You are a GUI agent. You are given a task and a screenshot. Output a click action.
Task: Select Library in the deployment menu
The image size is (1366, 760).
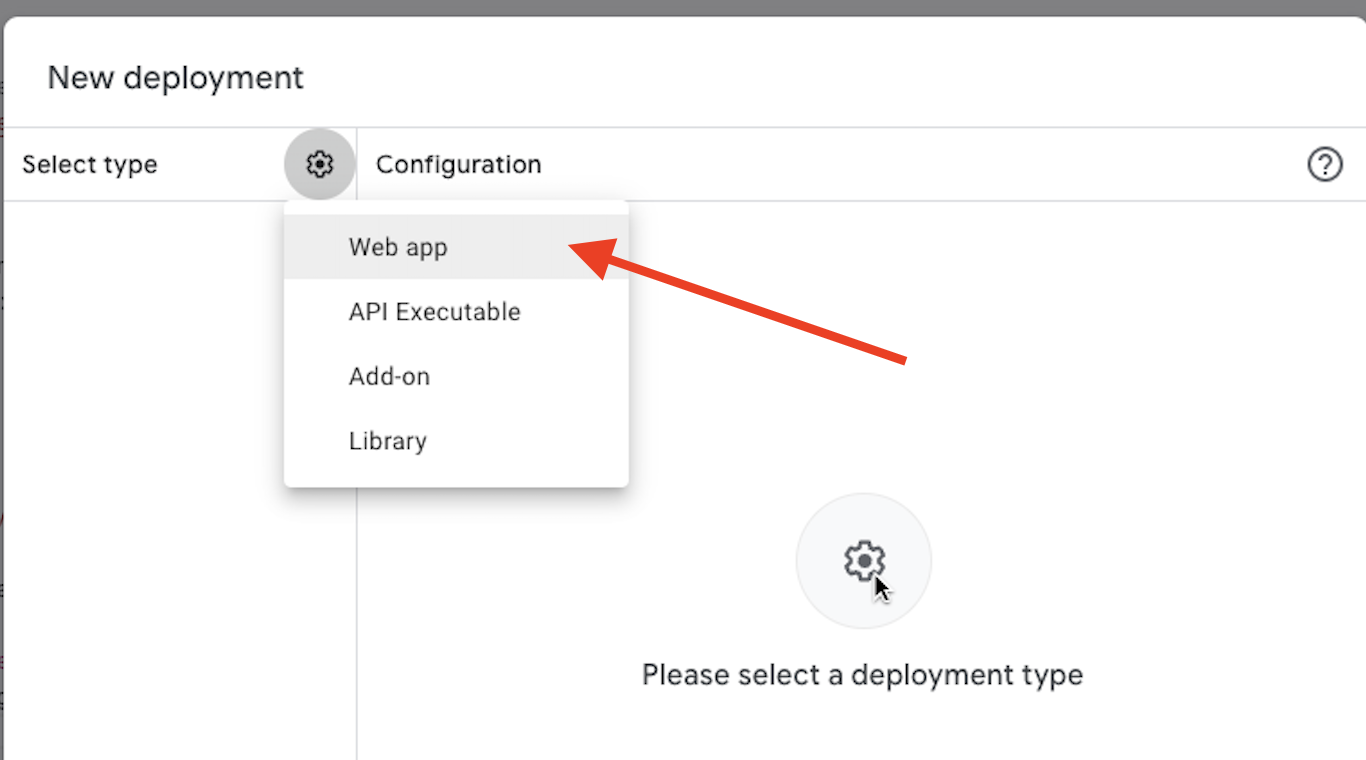pos(387,441)
